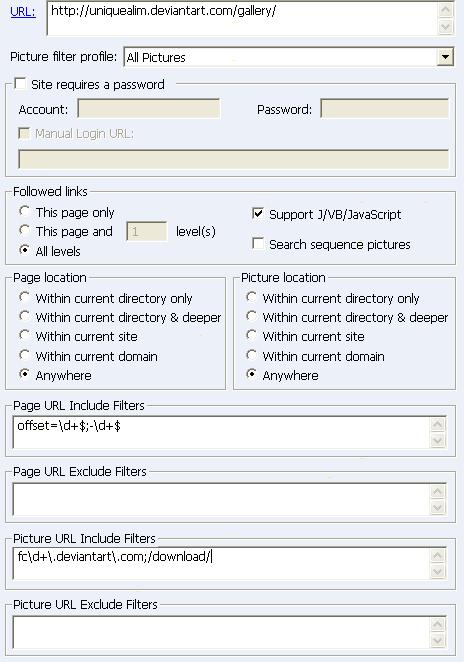Set Page location to Within current site
This screenshot has width=465, height=662.
pos(24,336)
